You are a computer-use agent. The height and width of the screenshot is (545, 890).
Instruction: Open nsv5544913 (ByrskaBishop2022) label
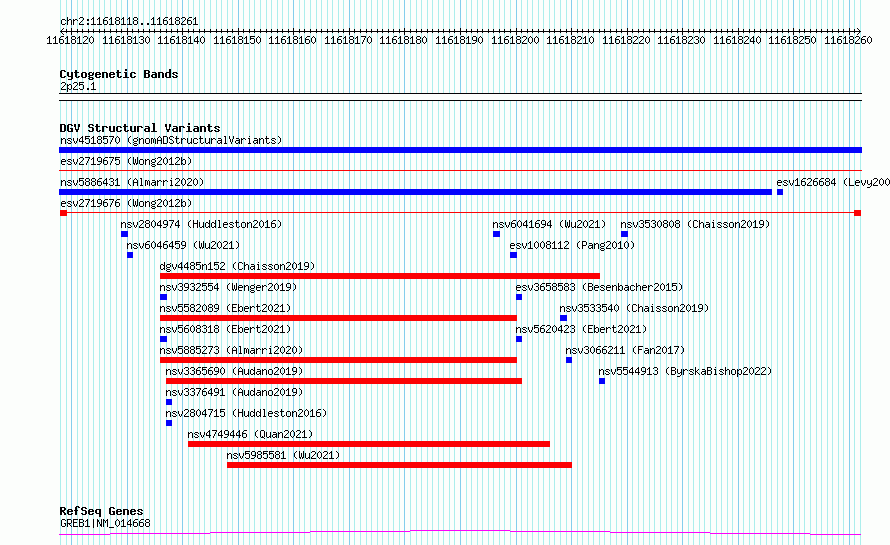(686, 371)
